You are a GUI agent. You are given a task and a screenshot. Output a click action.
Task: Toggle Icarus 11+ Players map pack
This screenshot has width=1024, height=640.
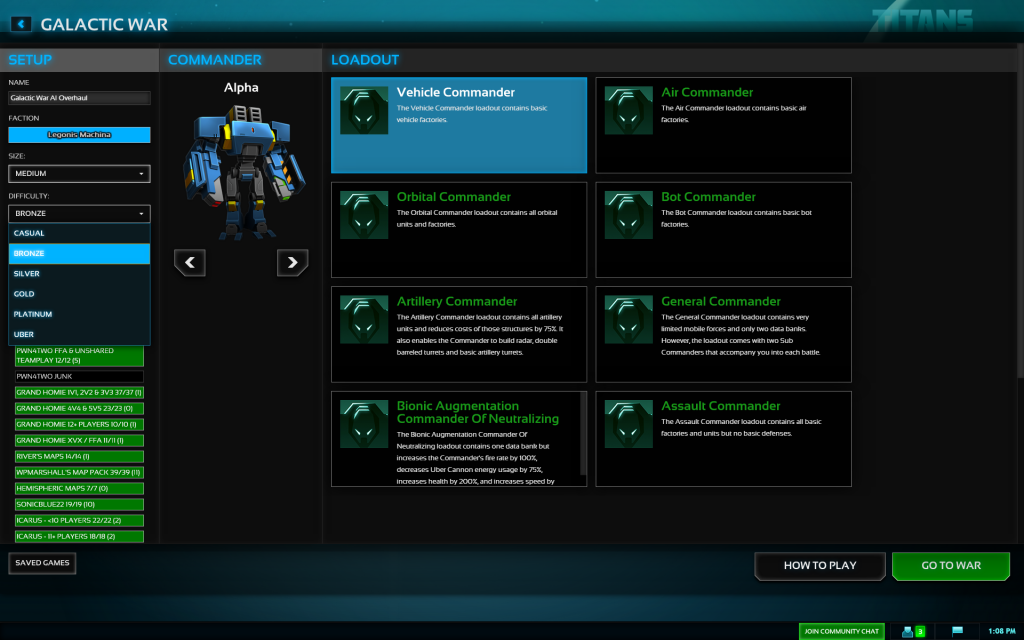79,536
